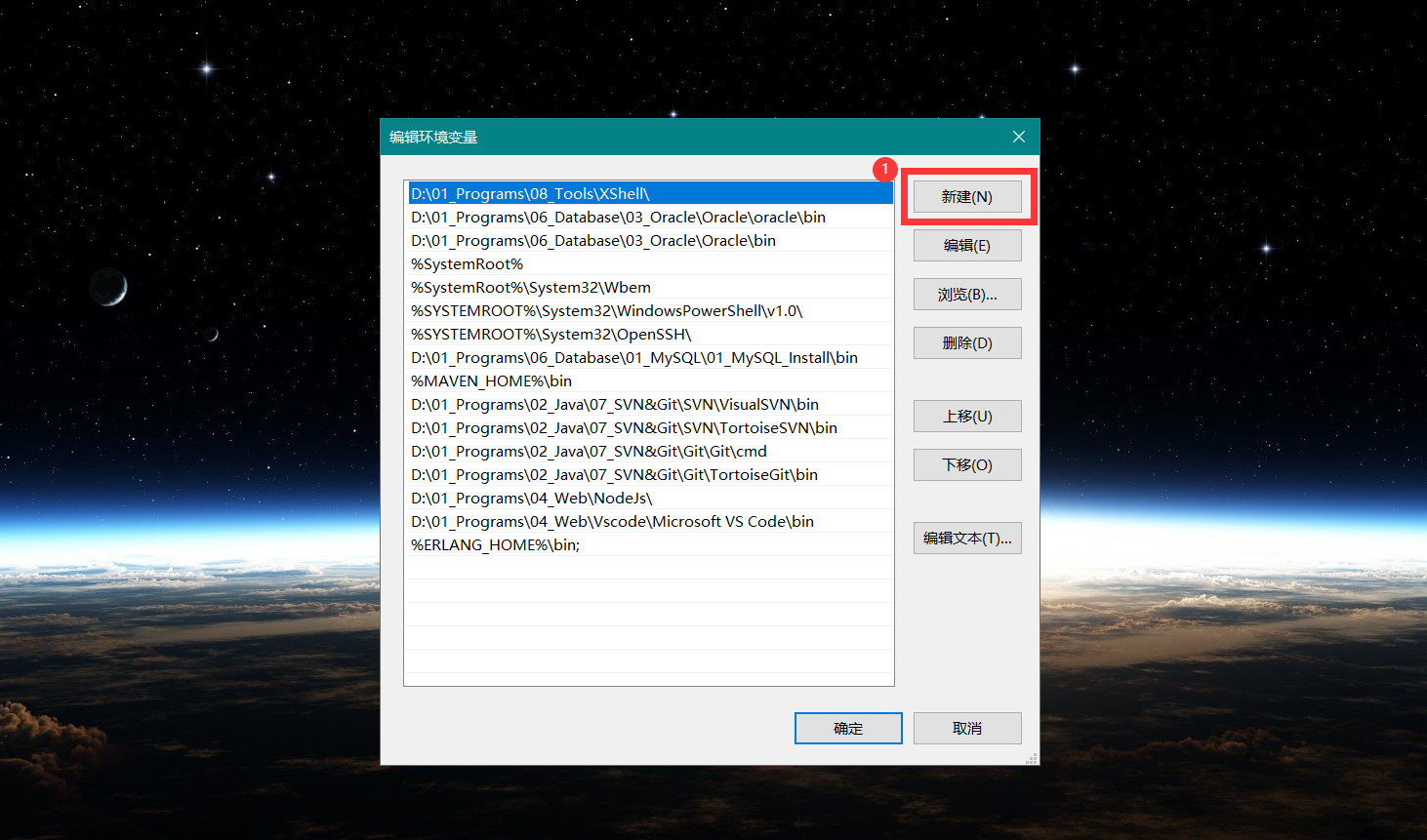Select the NodeJs path entry
This screenshot has height=840, width=1427.
(532, 499)
